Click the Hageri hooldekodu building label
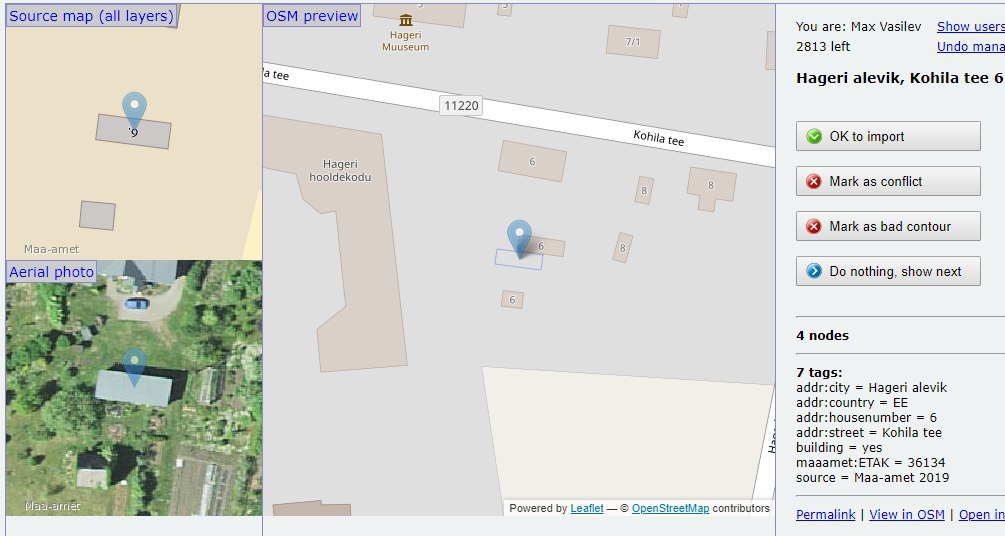Screen dimensions: 1005x536 [340, 171]
